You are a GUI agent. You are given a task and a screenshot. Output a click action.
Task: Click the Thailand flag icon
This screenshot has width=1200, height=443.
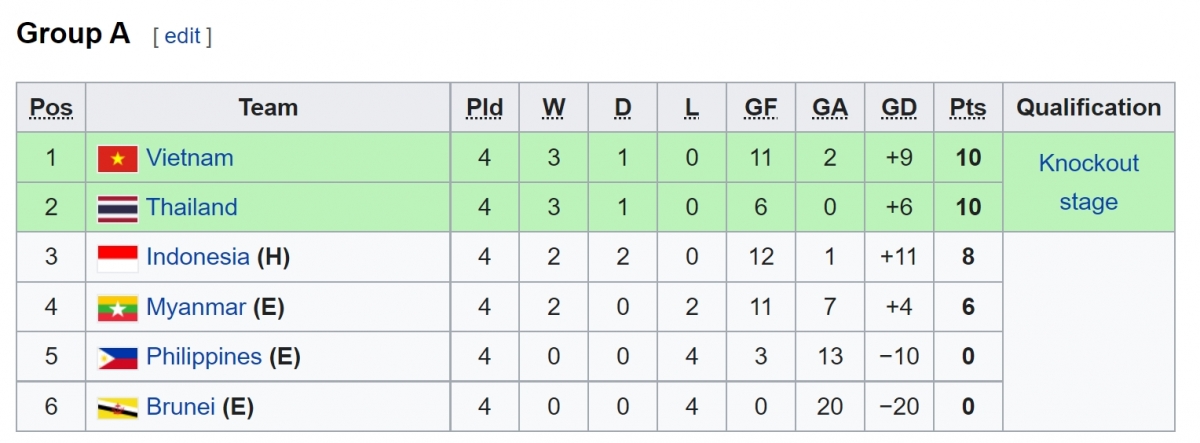pos(117,208)
